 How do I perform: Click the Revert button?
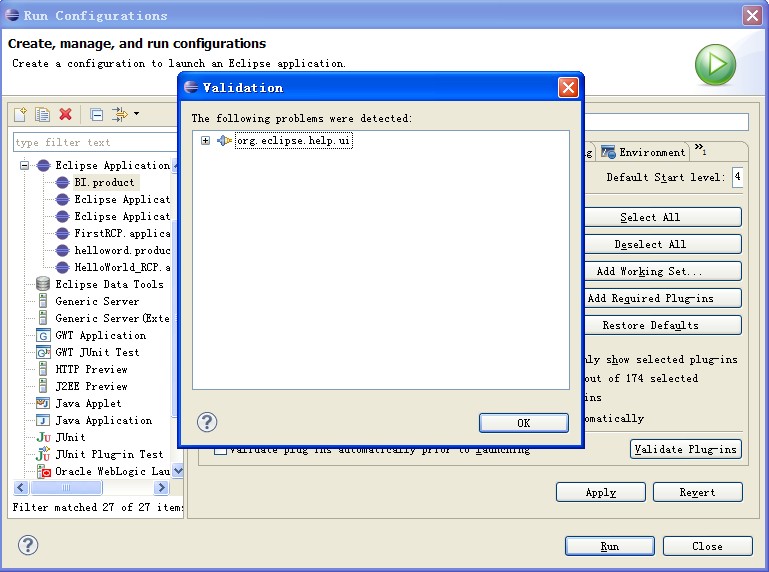tap(697, 492)
